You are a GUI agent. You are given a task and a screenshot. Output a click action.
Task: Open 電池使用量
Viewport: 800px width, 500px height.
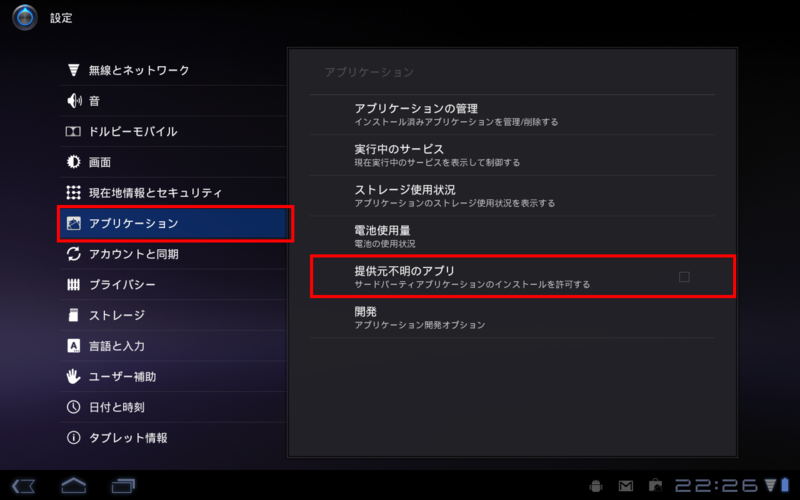pos(512,236)
